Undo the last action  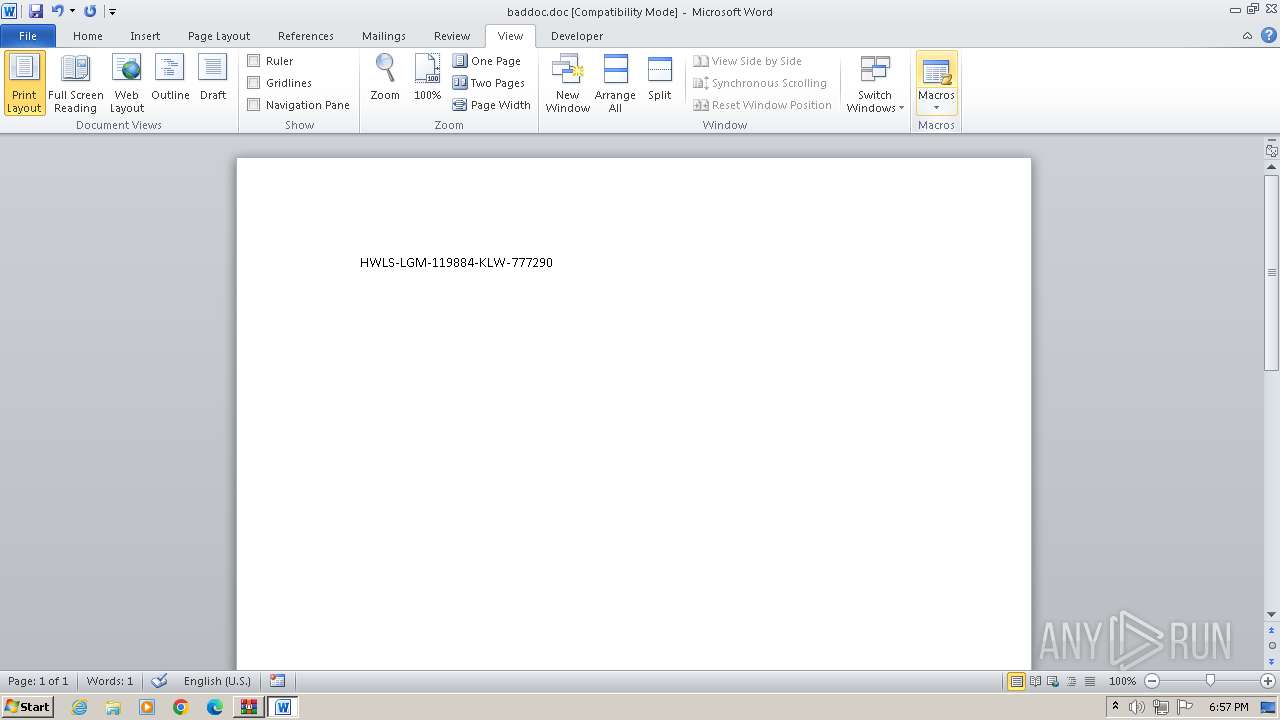pos(58,11)
